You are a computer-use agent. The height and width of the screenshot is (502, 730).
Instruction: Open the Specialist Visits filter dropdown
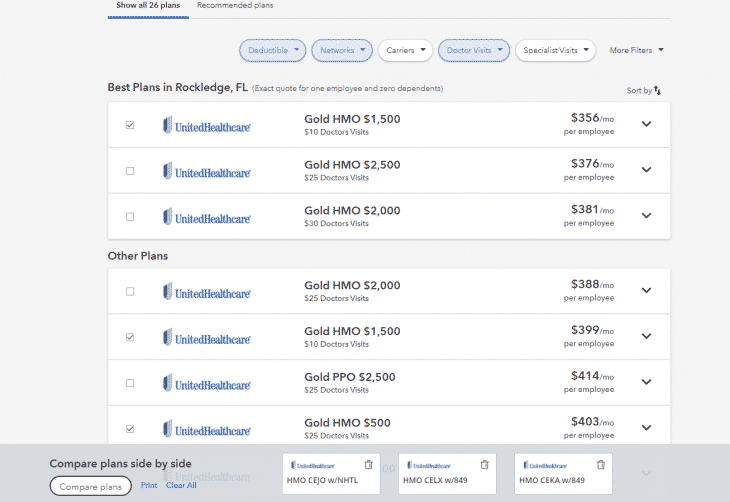pos(555,50)
